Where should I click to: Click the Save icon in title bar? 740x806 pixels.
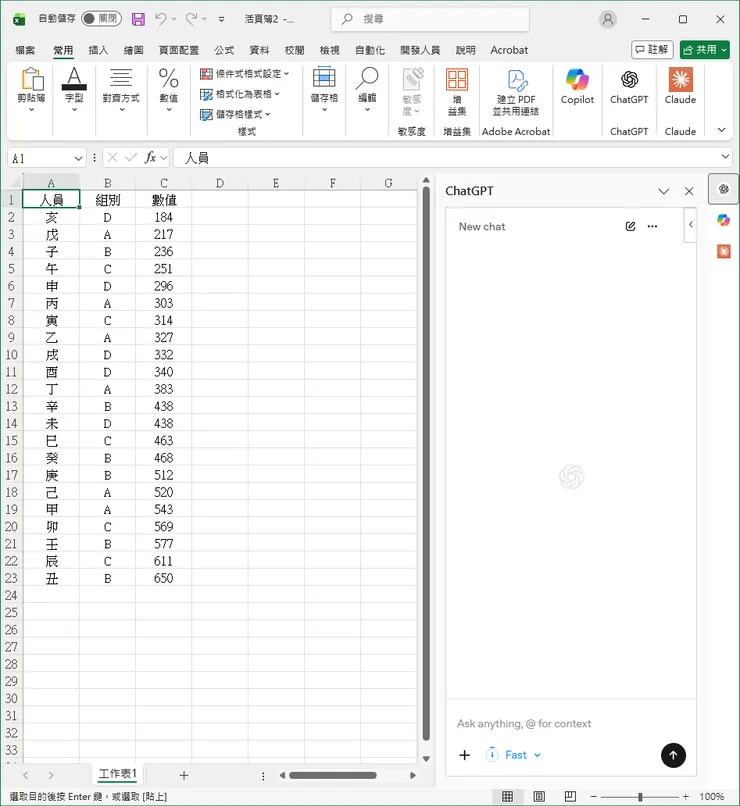(x=138, y=19)
